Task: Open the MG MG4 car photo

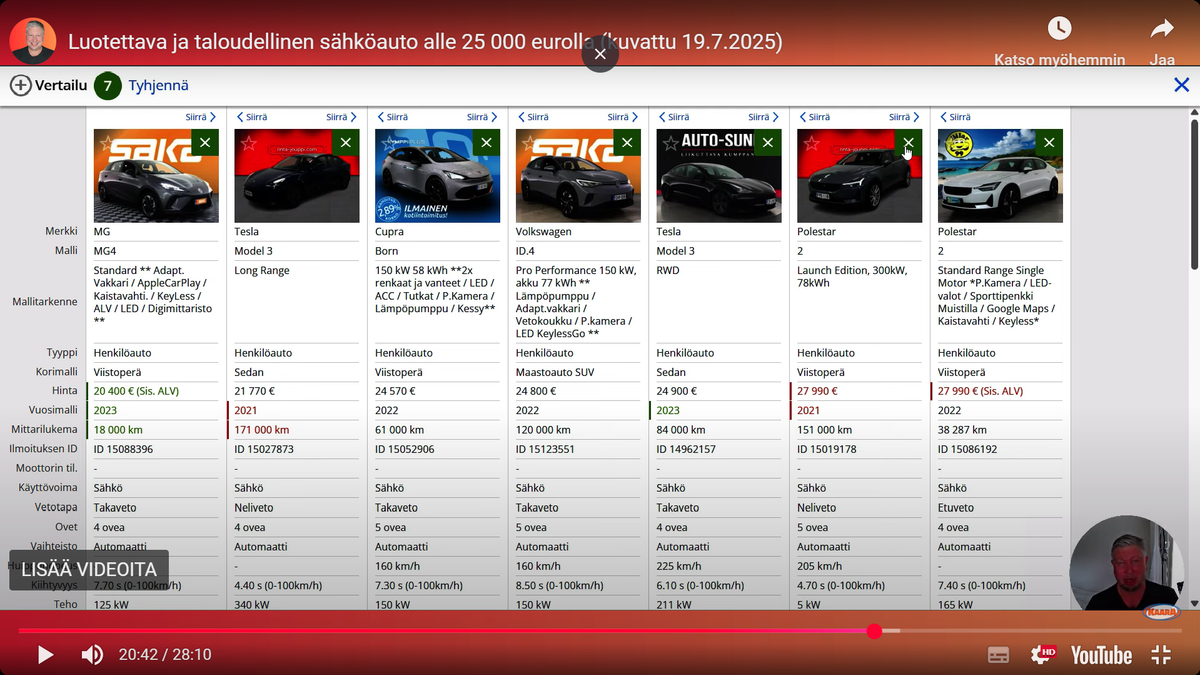Action: 156,176
